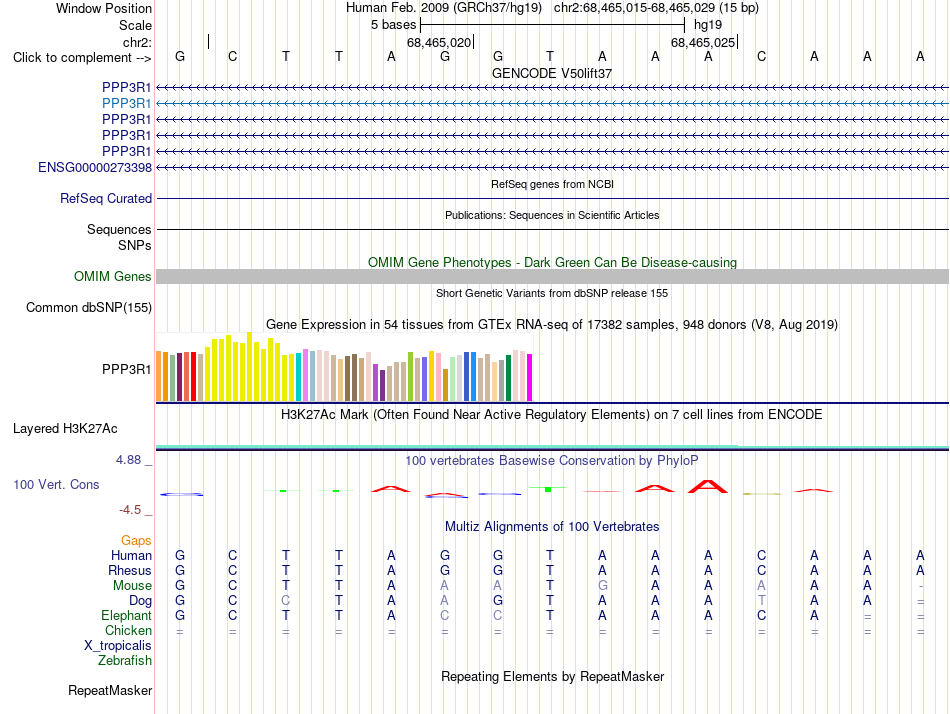
Task: Select the Chicken species row label
Action: (128, 630)
